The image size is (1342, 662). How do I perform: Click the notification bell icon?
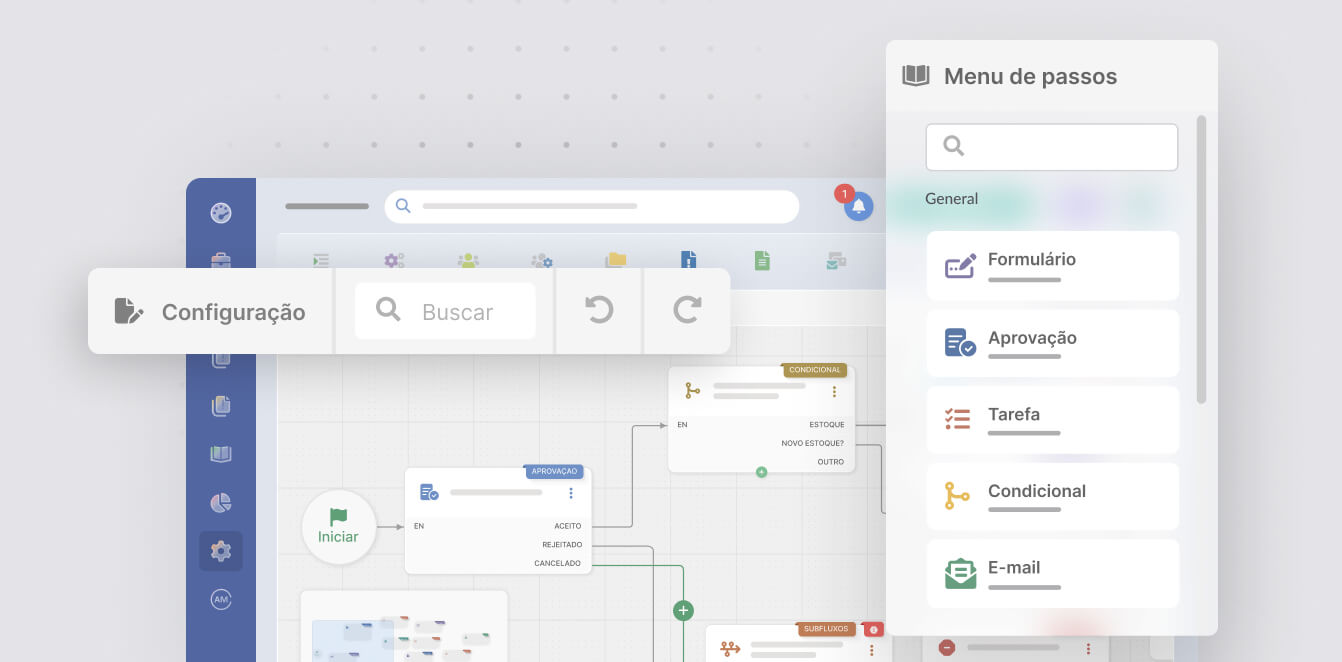pyautogui.click(x=858, y=207)
